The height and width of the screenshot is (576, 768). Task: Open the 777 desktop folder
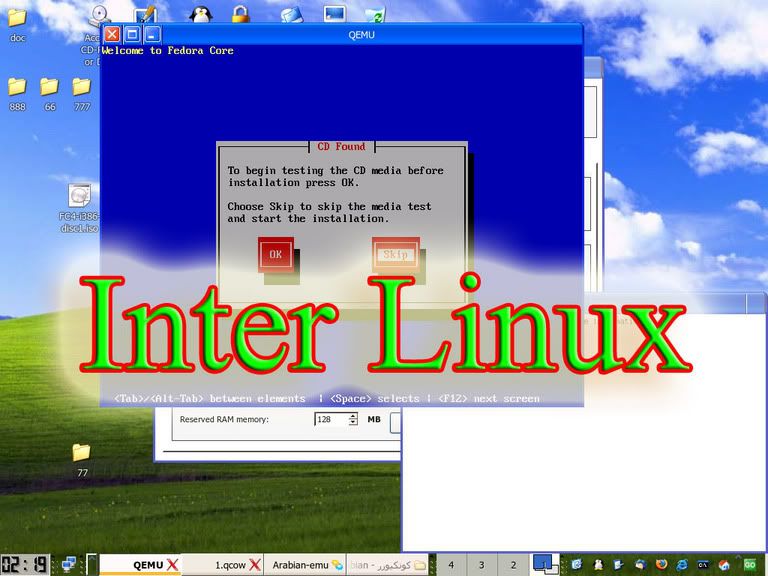81,87
